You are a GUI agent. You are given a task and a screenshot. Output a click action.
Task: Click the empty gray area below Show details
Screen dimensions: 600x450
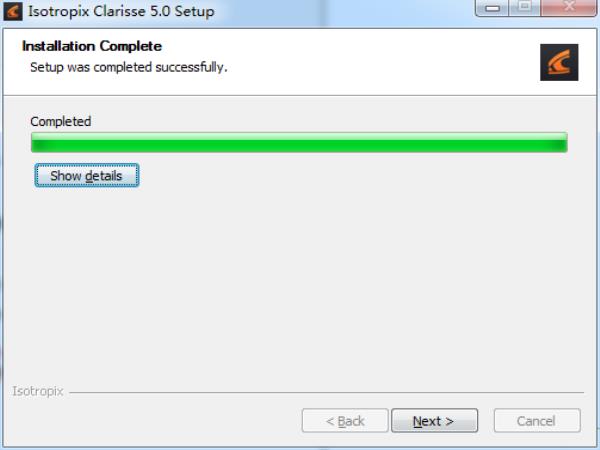[x=299, y=283]
